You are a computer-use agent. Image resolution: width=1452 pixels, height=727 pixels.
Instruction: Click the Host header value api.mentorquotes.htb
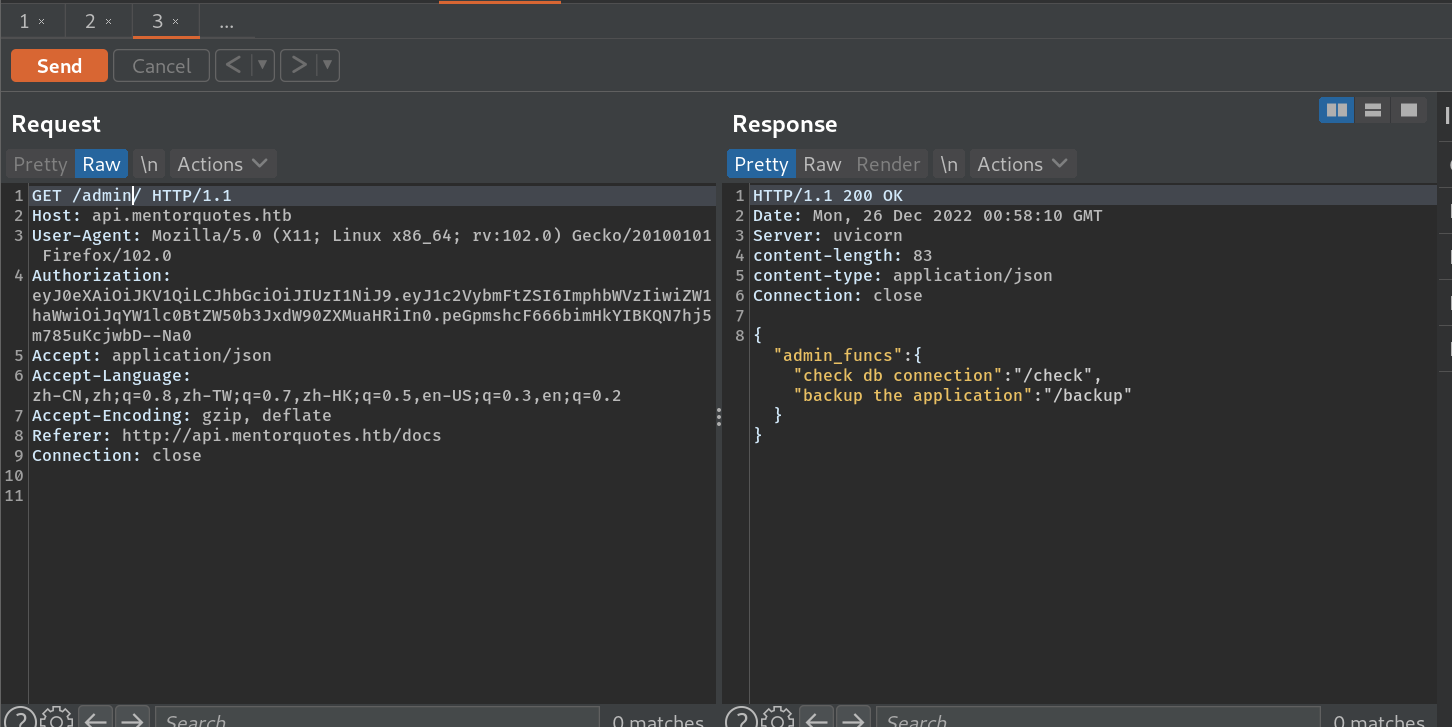(192, 215)
